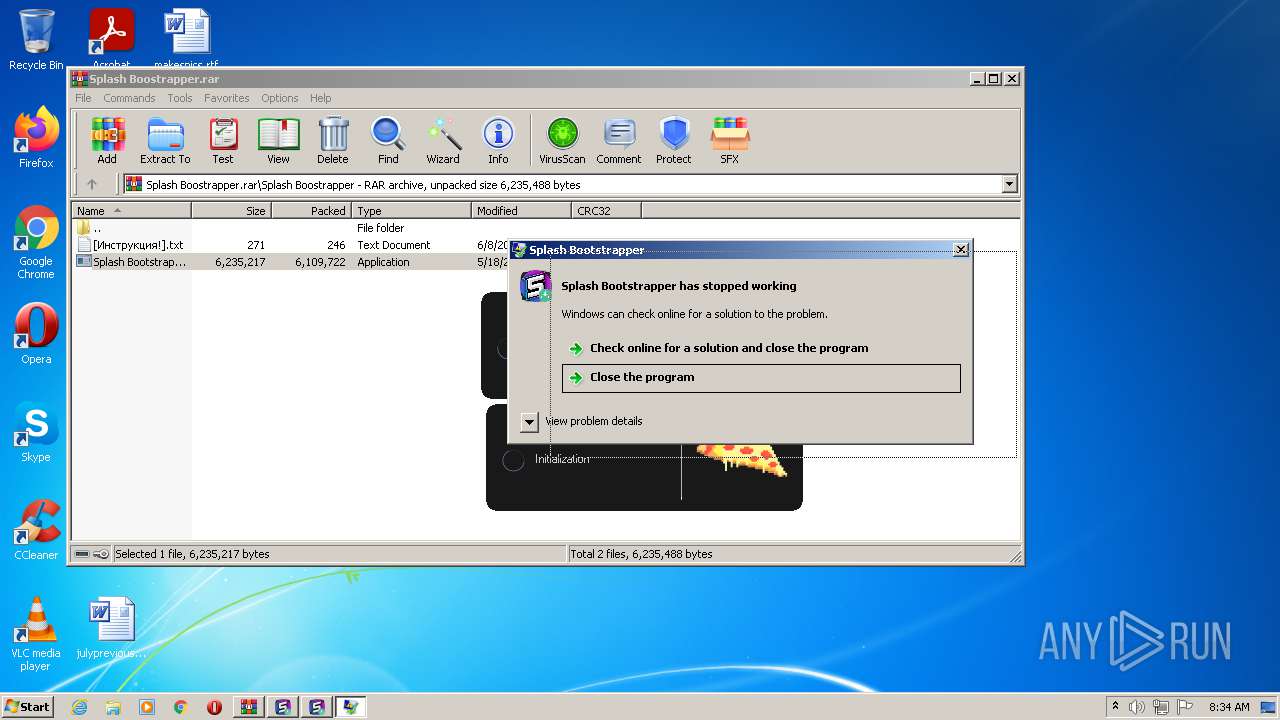Click the WinRAR taskbar button
The height and width of the screenshot is (720, 1280).
point(249,707)
